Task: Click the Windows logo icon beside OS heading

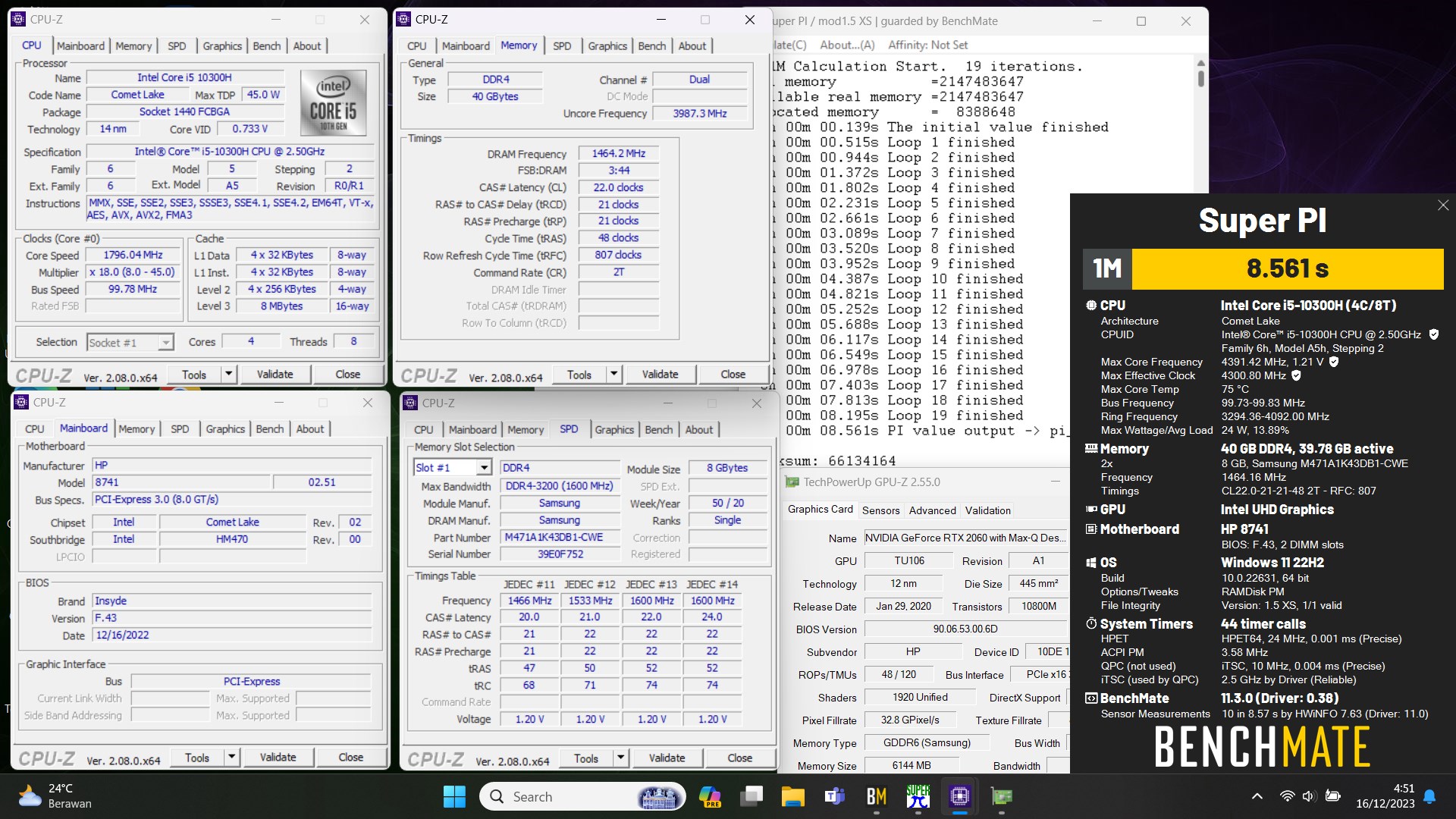Action: [1091, 563]
